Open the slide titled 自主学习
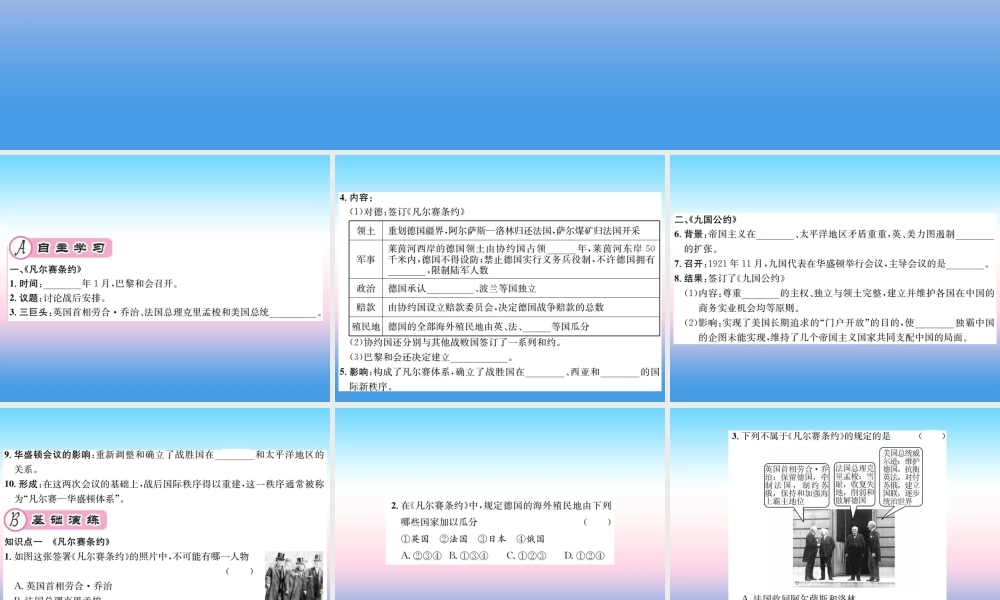Screen dimensions: 1000x600 165,278
